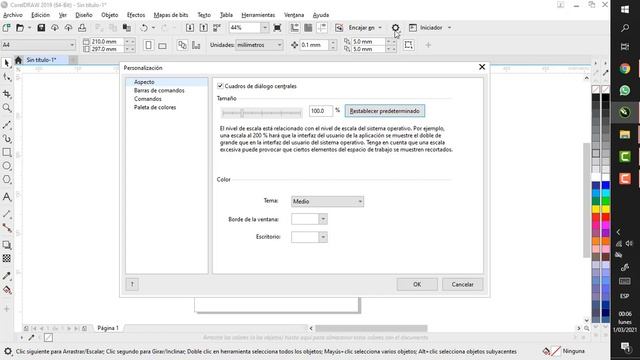Screen dimensions: 640x360
Task: Select the Text tool
Action: coord(7,197)
